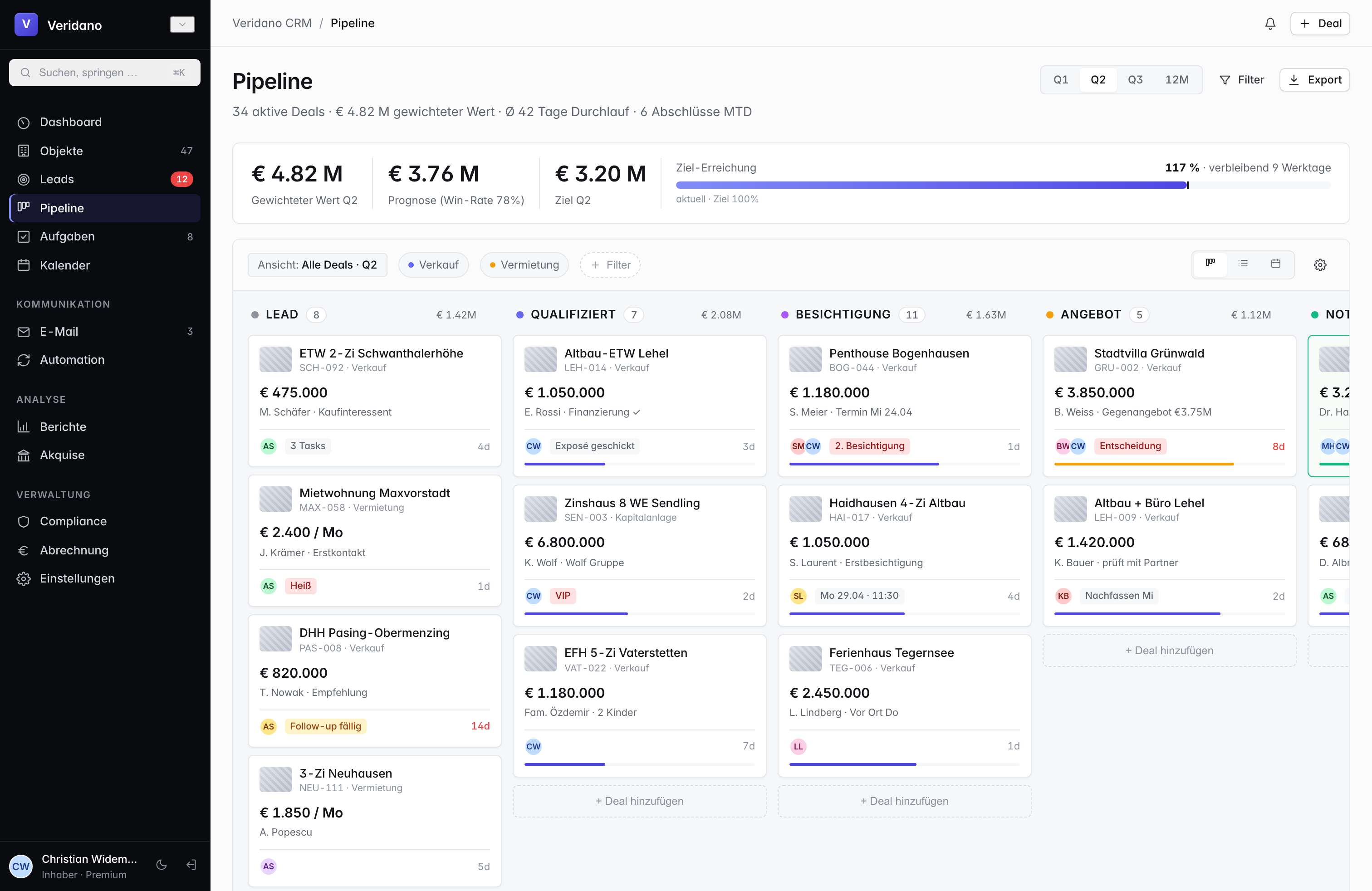Add deal in Qualifiziert column
1372x891 pixels.
[639, 801]
